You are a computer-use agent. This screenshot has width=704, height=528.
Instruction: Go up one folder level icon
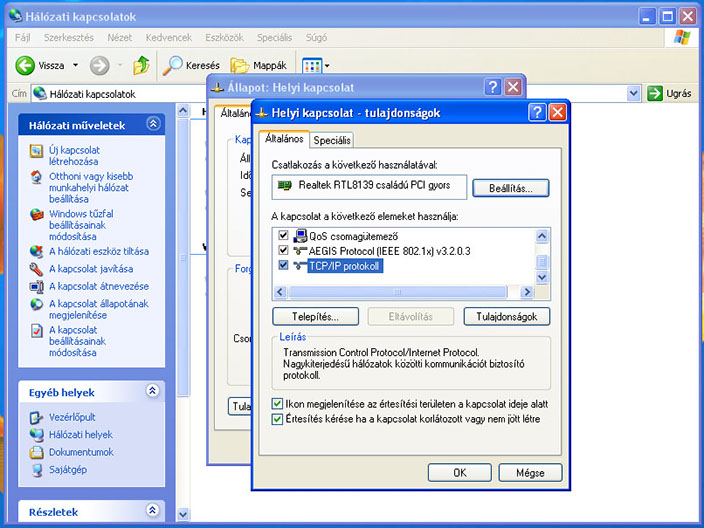pyautogui.click(x=141, y=66)
